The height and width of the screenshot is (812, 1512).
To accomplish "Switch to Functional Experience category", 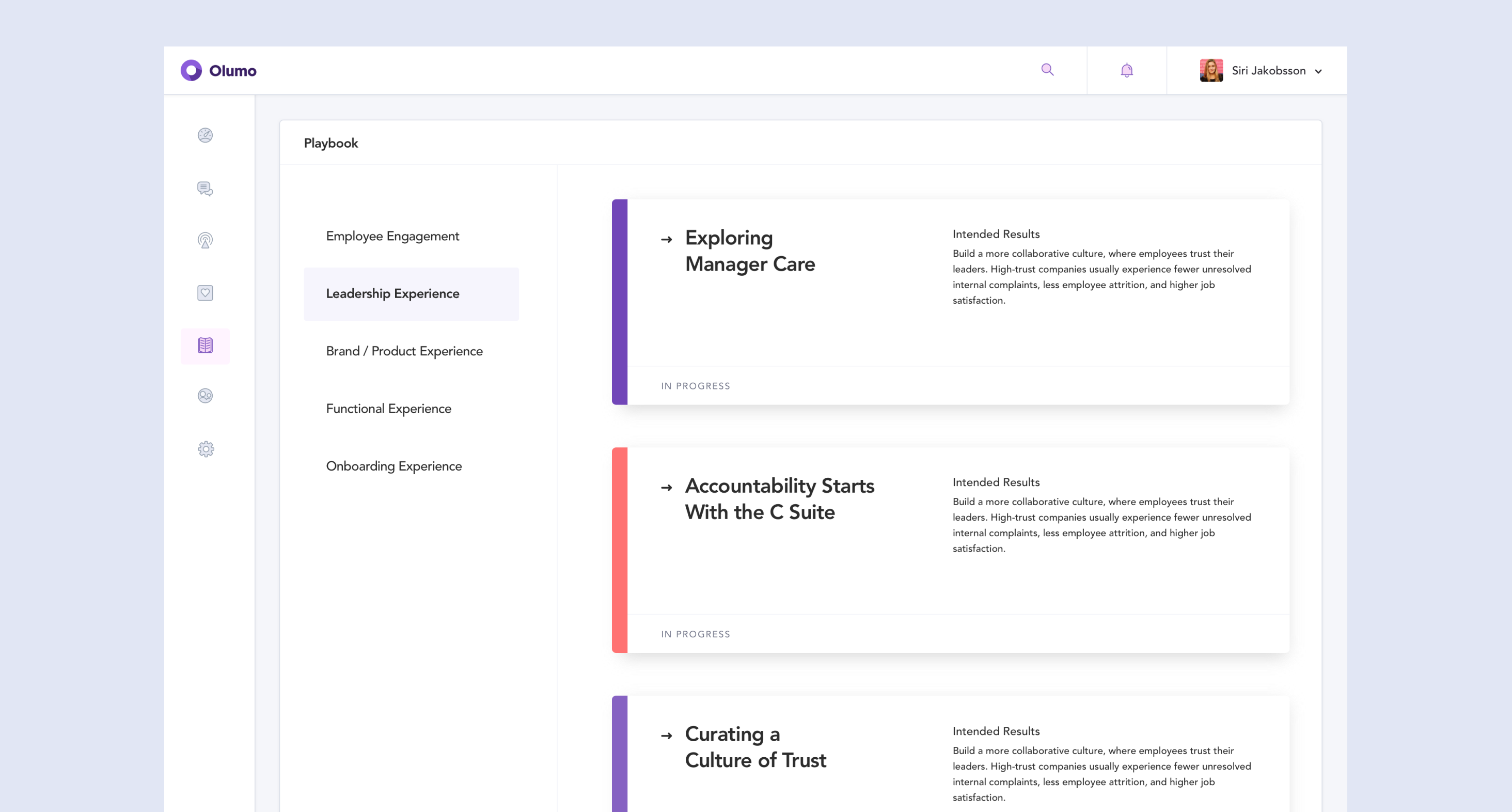I will click(x=388, y=409).
